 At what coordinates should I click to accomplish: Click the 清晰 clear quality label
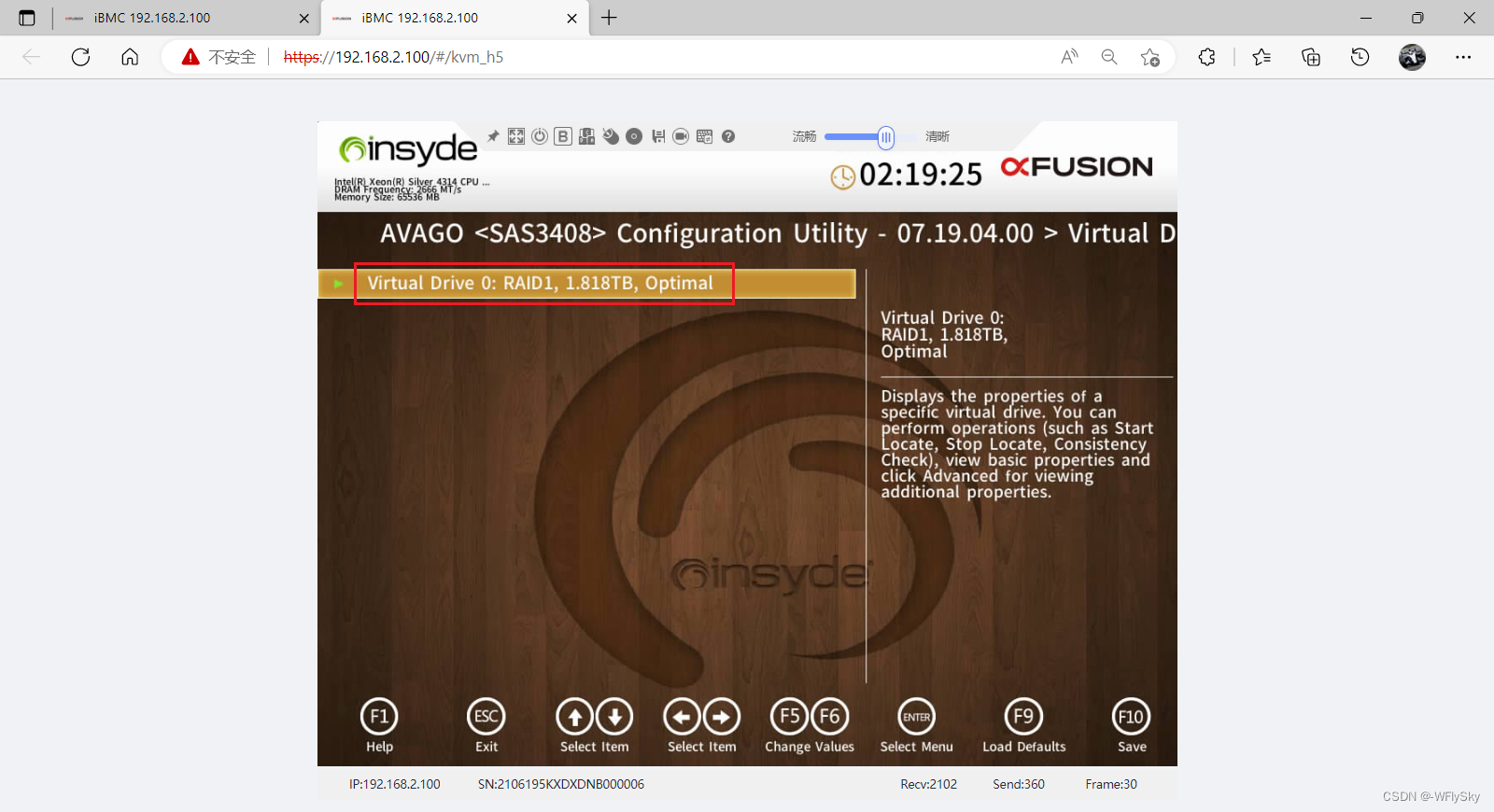937,136
